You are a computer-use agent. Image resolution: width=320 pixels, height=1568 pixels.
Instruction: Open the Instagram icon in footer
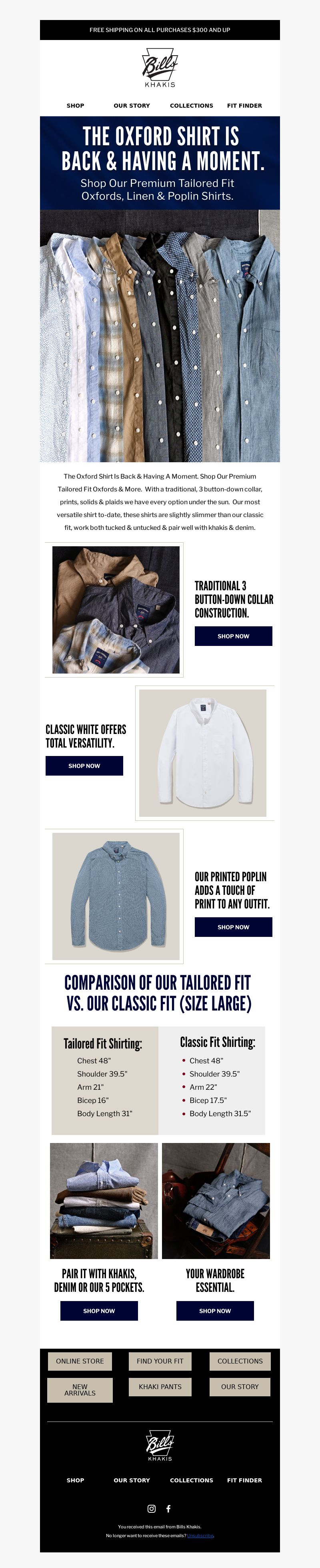click(152, 1508)
